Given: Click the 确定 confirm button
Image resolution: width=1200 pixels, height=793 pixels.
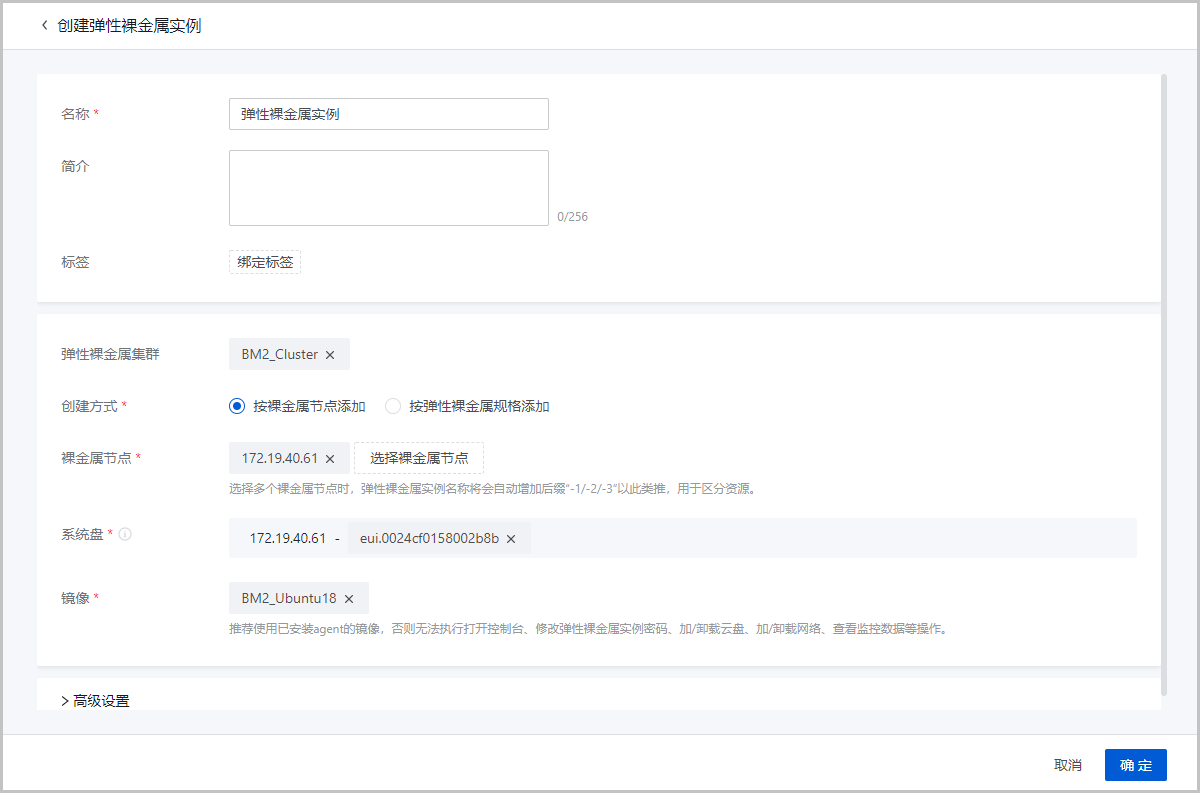Looking at the screenshot, I should point(1135,765).
